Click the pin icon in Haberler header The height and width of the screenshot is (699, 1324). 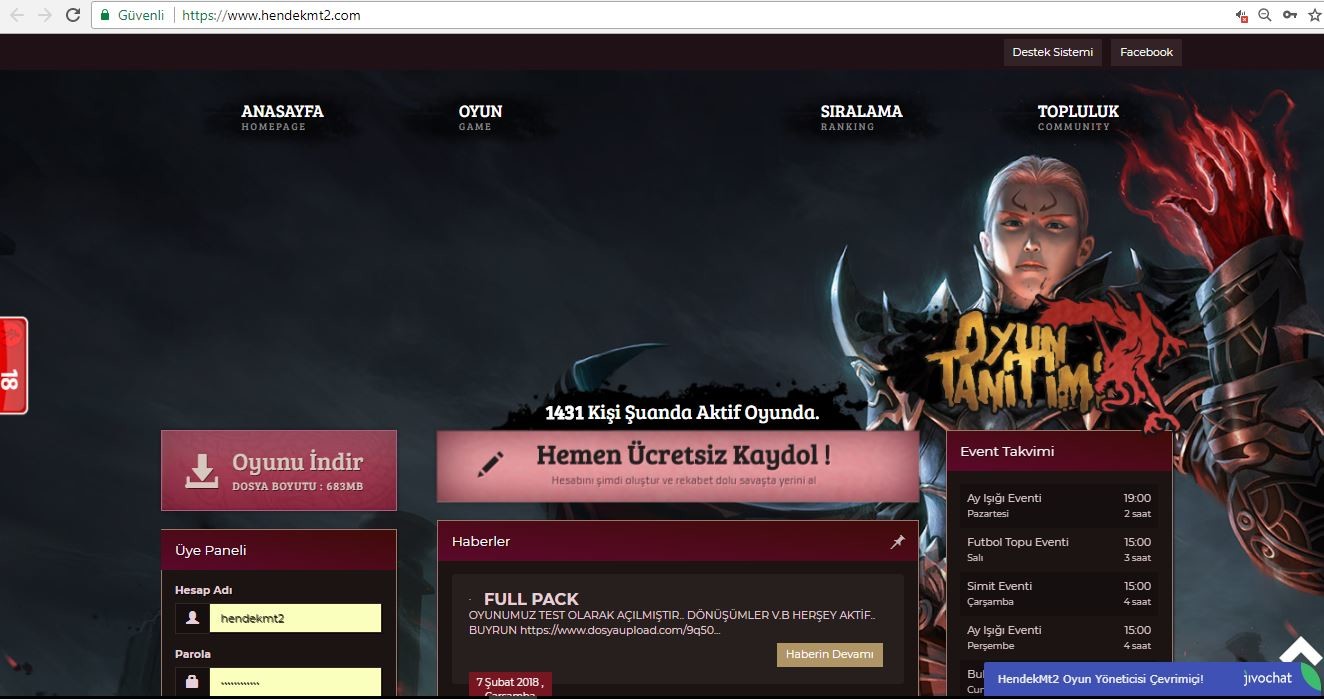tap(897, 541)
